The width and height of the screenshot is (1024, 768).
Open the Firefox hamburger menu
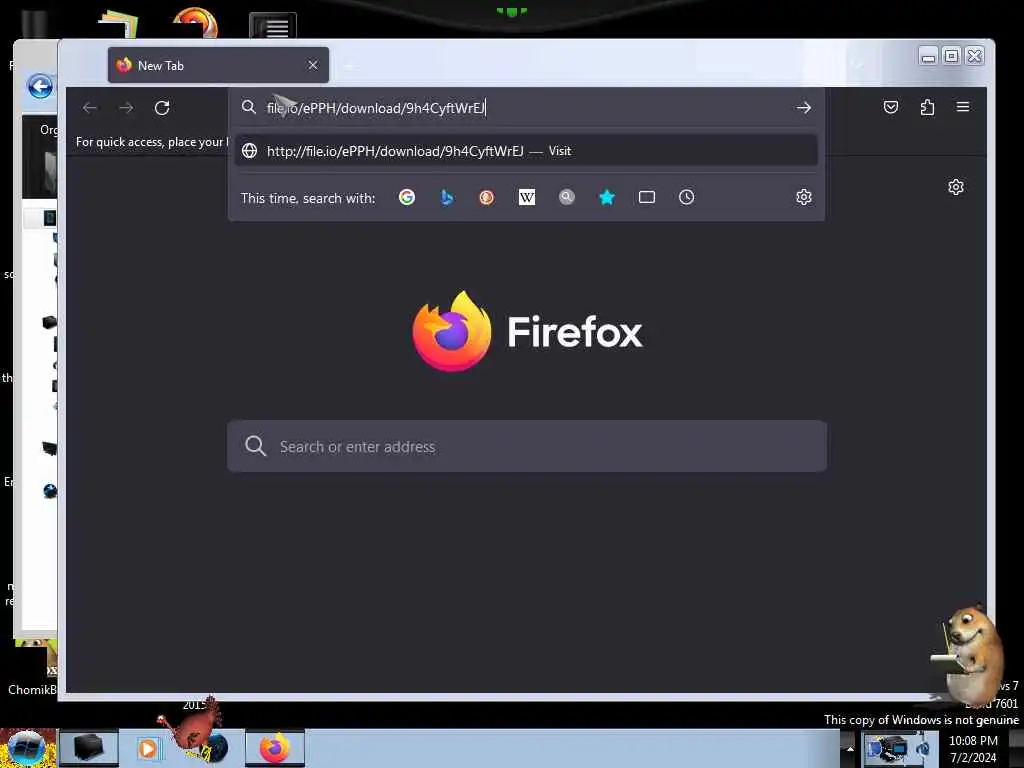point(963,106)
